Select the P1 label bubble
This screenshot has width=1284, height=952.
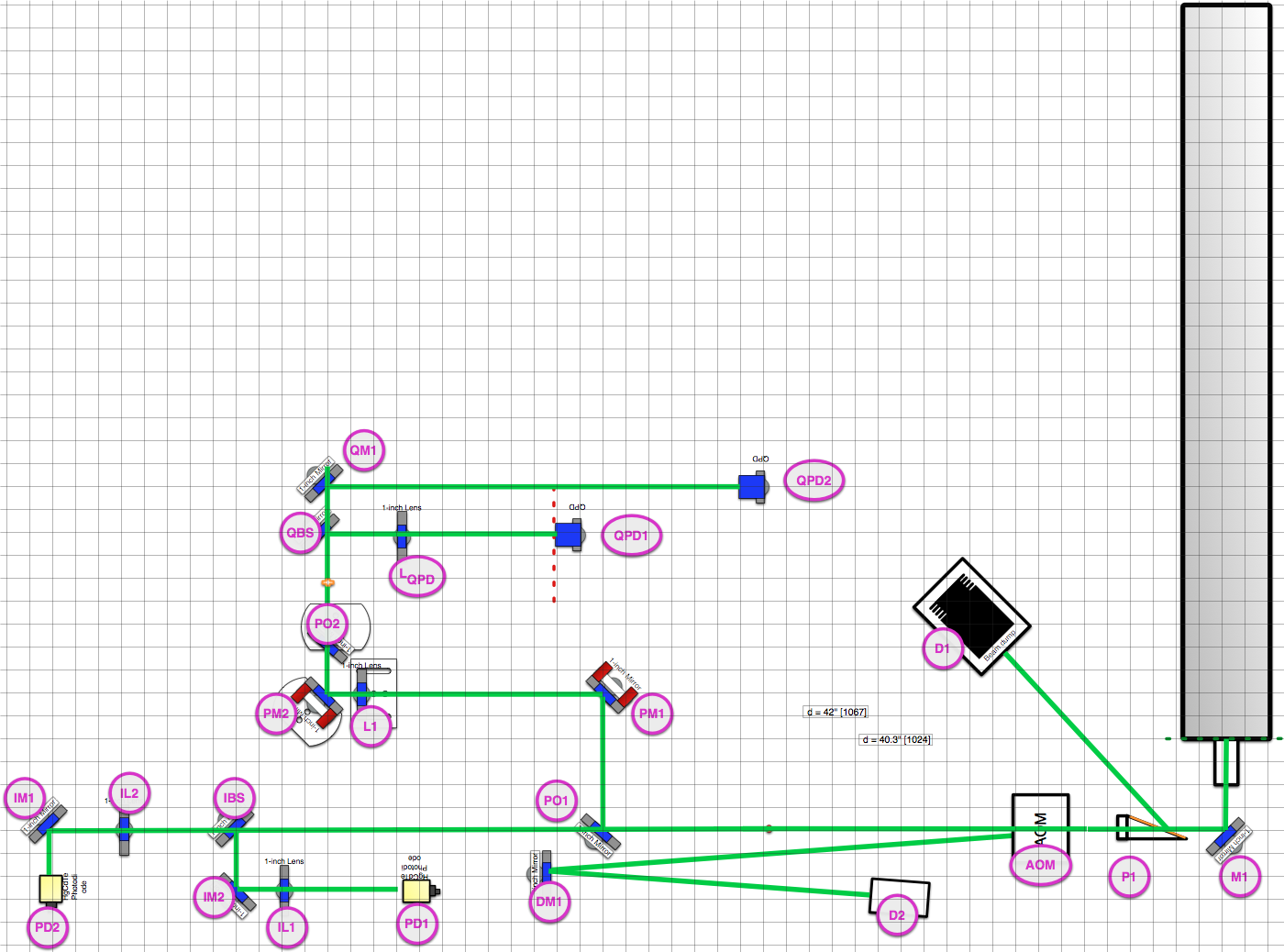pyautogui.click(x=1129, y=877)
